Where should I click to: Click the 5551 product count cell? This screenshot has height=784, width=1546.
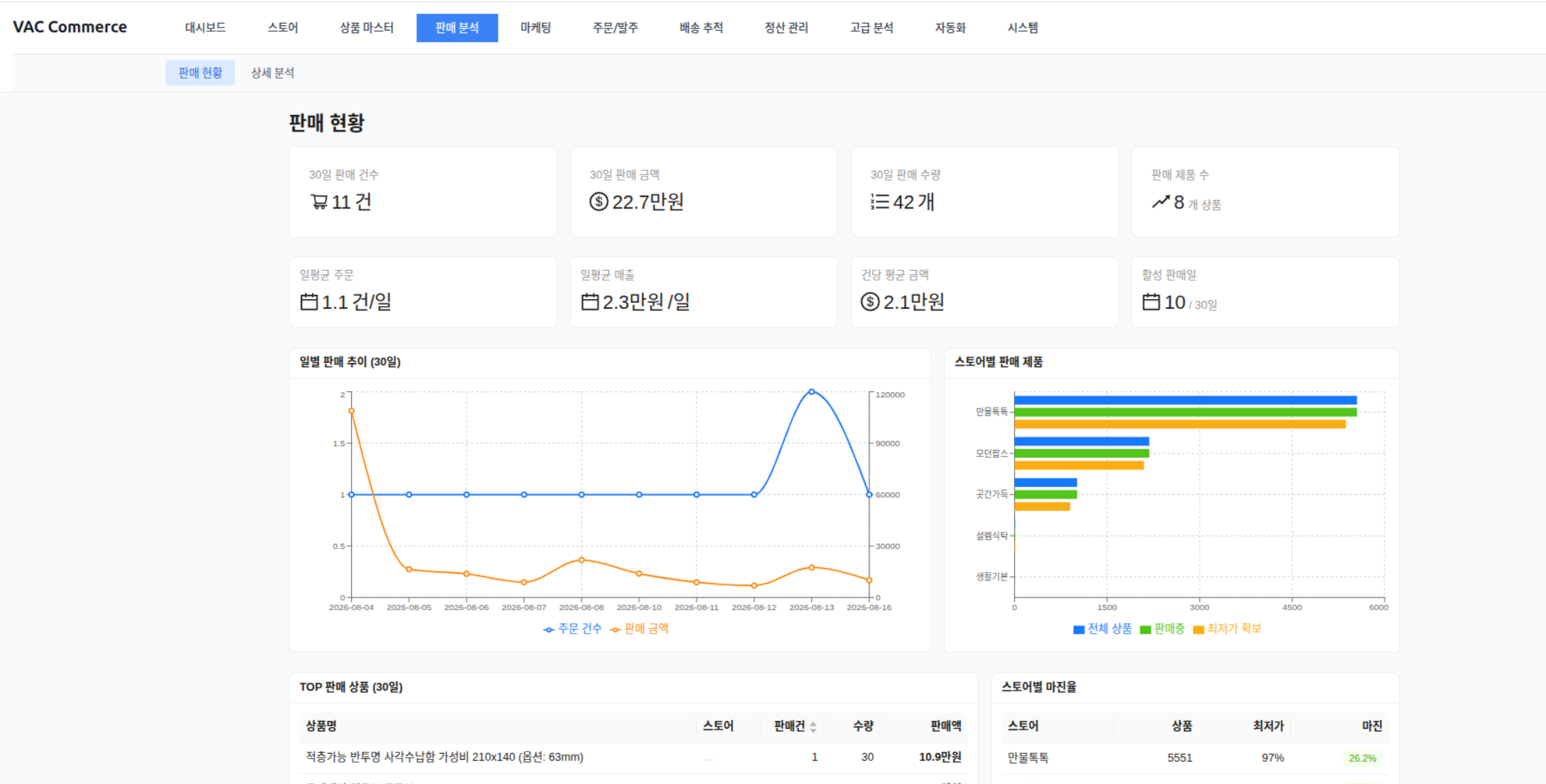[x=1180, y=758]
